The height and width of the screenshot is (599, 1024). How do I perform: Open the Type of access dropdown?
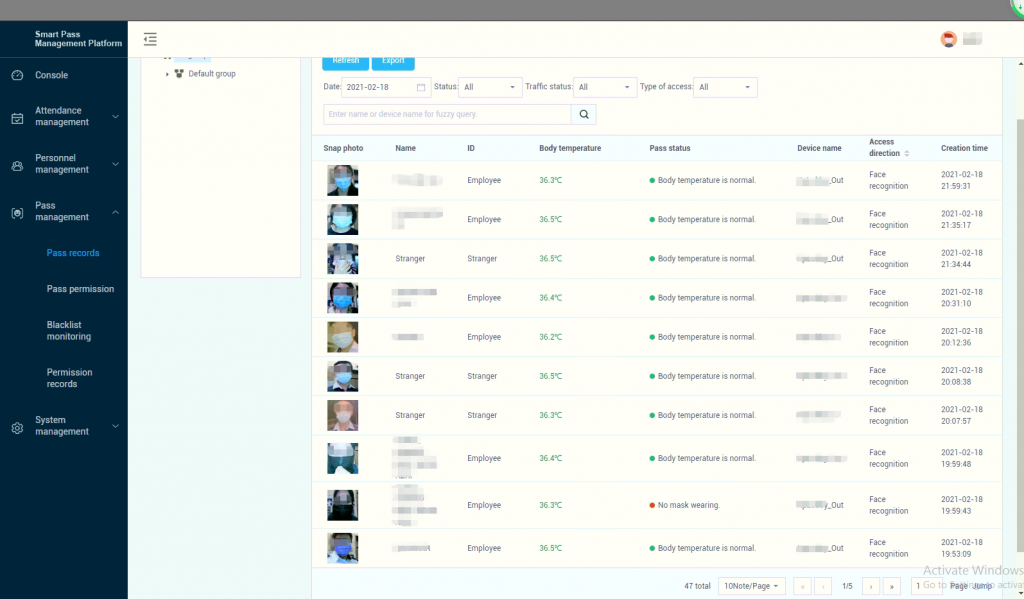point(725,88)
